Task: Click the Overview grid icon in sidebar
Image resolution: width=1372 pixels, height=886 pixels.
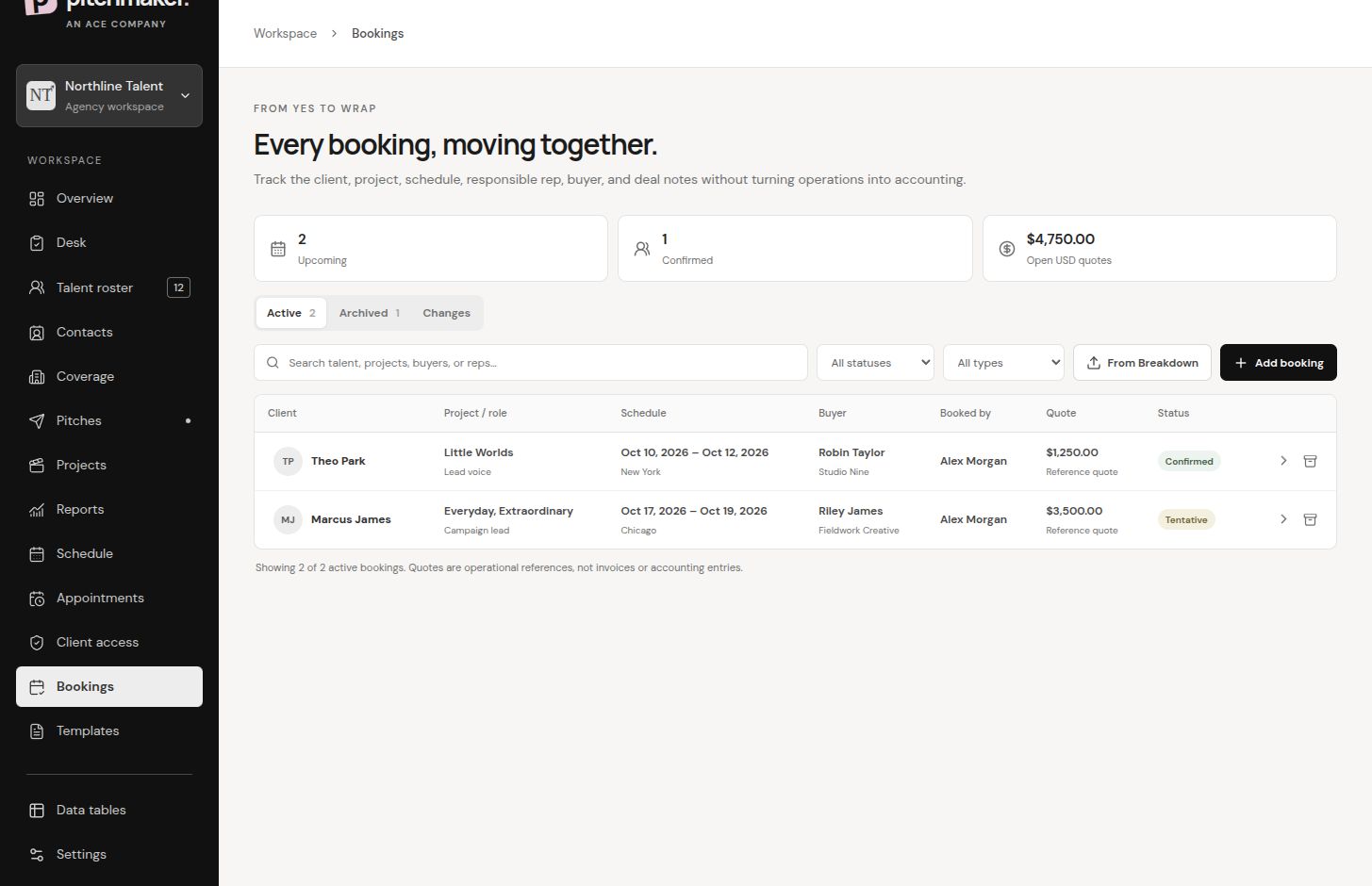Action: click(37, 199)
